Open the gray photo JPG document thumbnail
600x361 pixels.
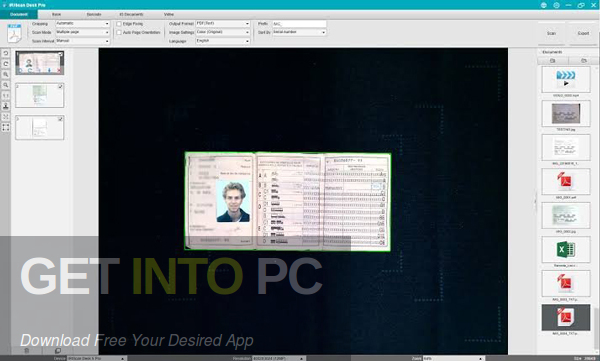566,114
